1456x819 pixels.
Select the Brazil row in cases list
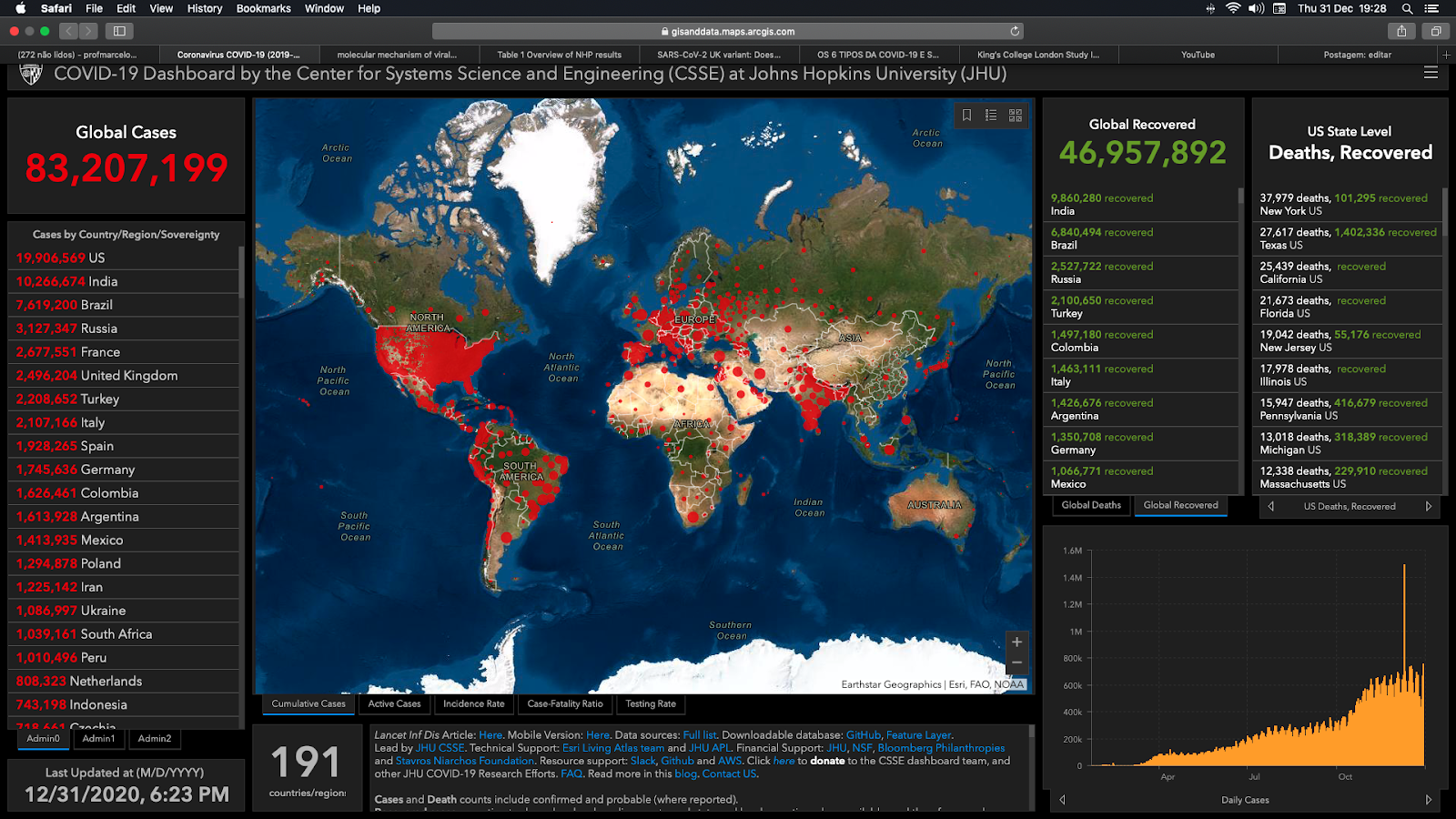(x=123, y=305)
